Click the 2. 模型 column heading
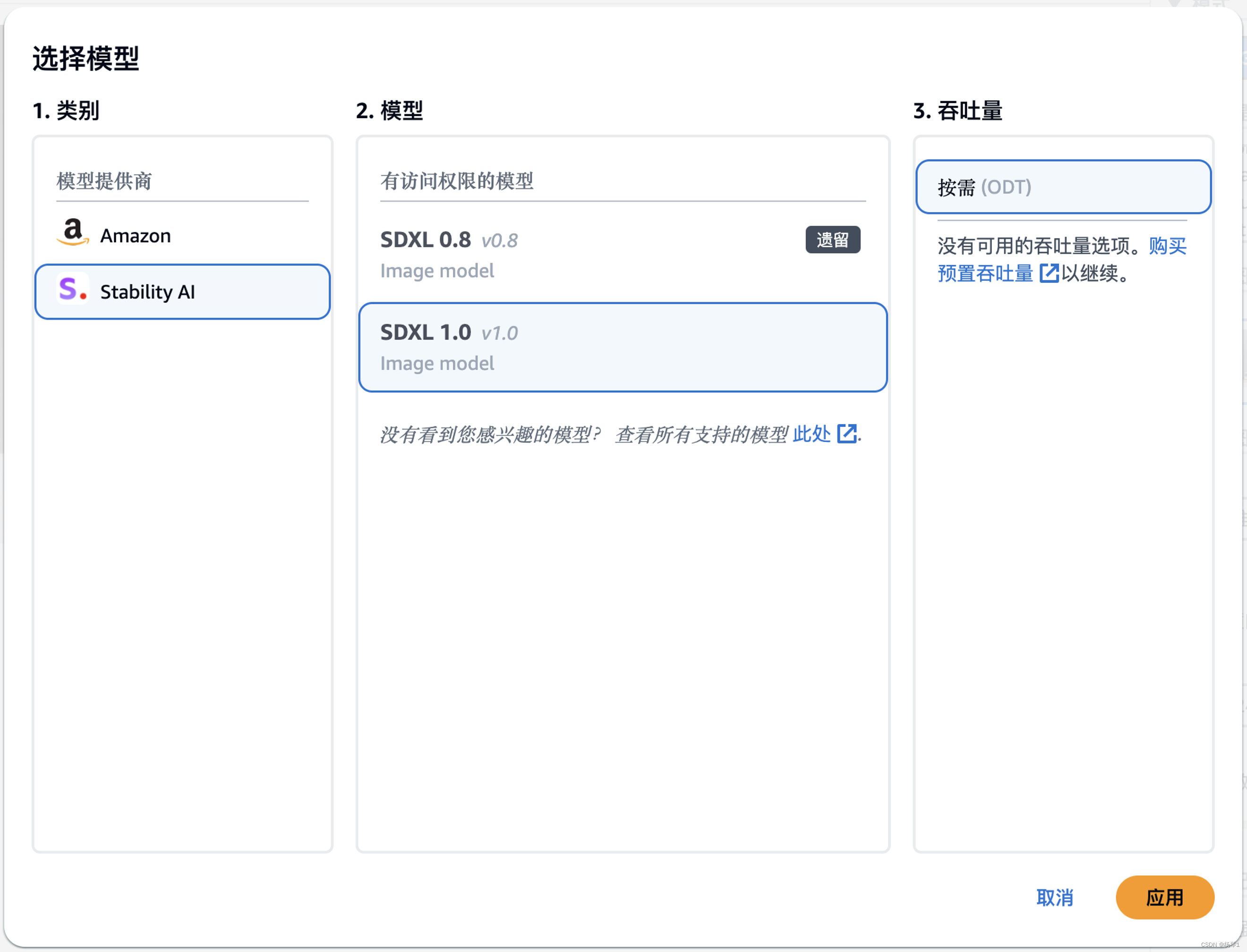Screen dimensions: 1247x952 point(389,110)
